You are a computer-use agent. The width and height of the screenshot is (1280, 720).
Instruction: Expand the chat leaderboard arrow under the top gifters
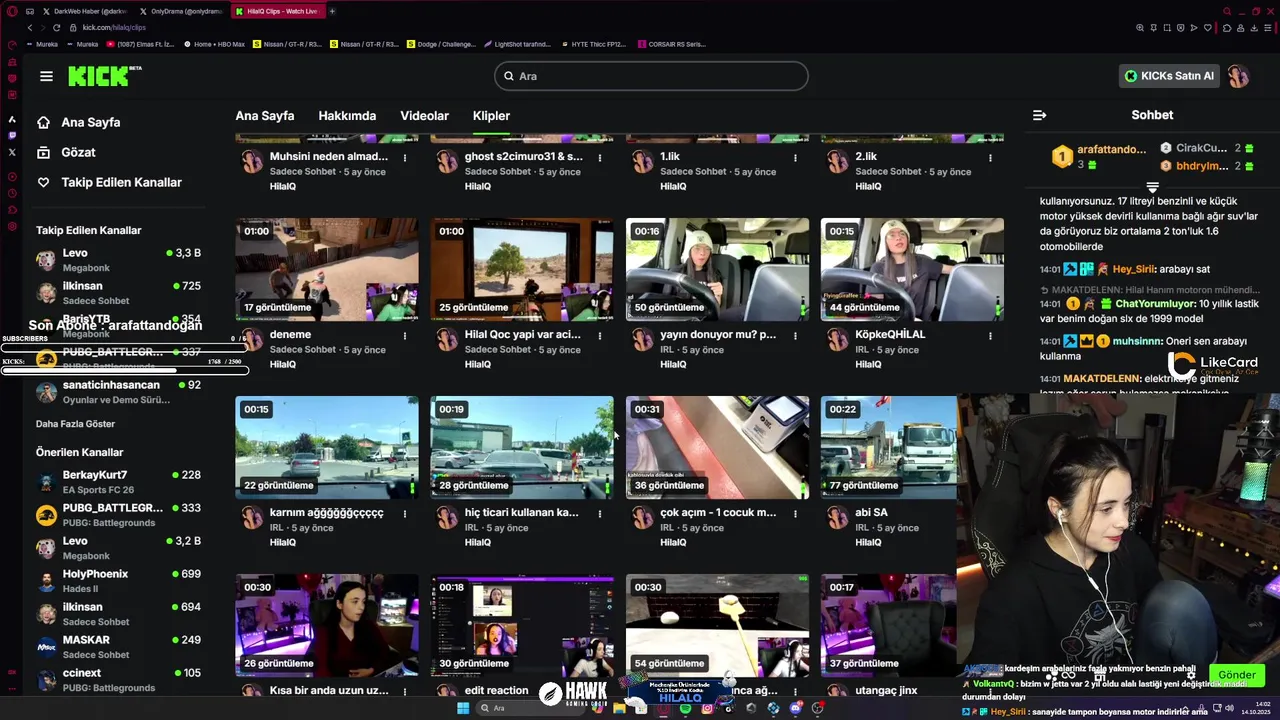tap(1152, 187)
